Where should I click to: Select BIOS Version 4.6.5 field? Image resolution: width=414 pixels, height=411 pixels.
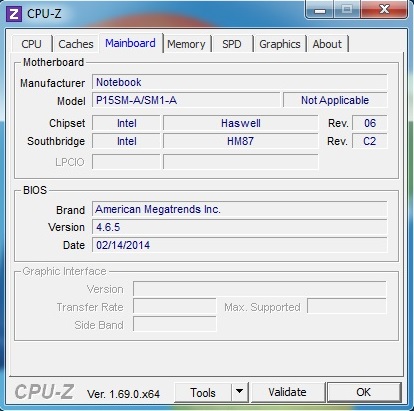[x=240, y=227]
